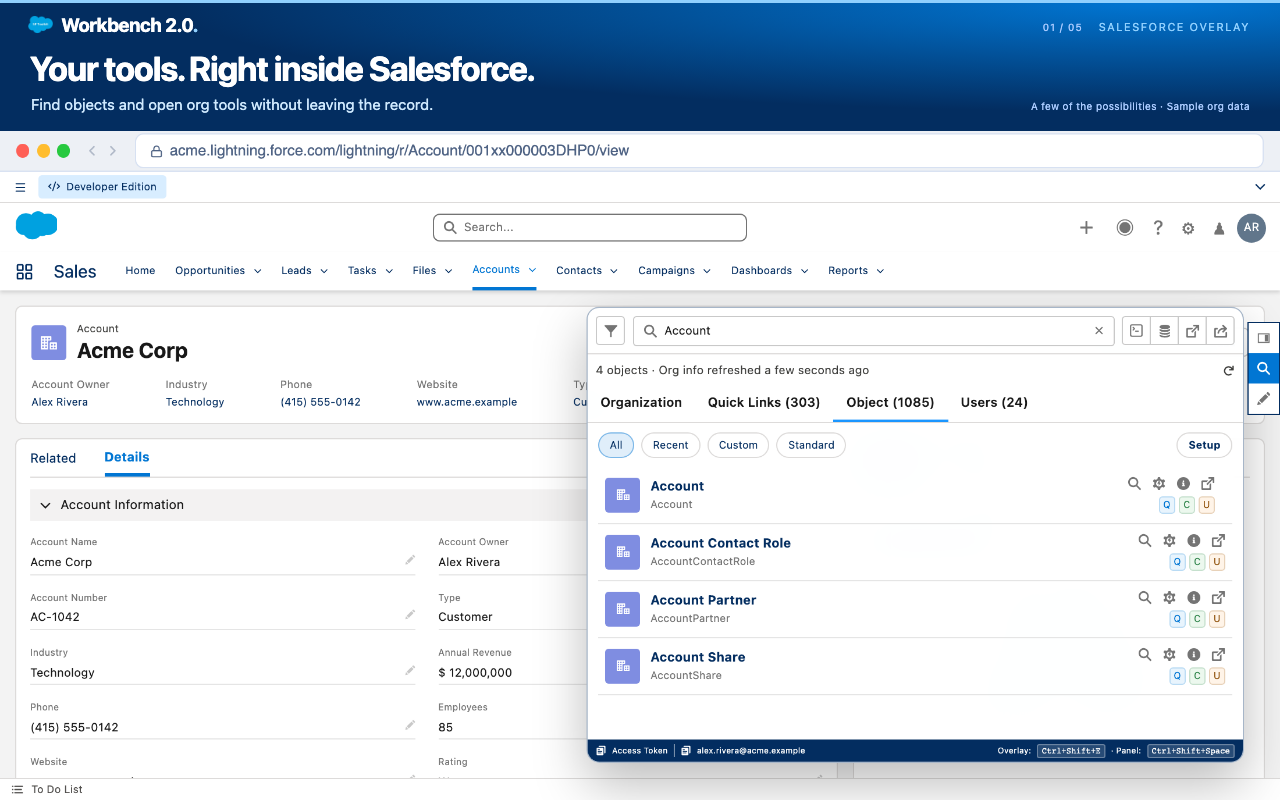Screen dimensions: 1280x800
Task: Refresh org info with the reload icon
Action: point(1228,371)
